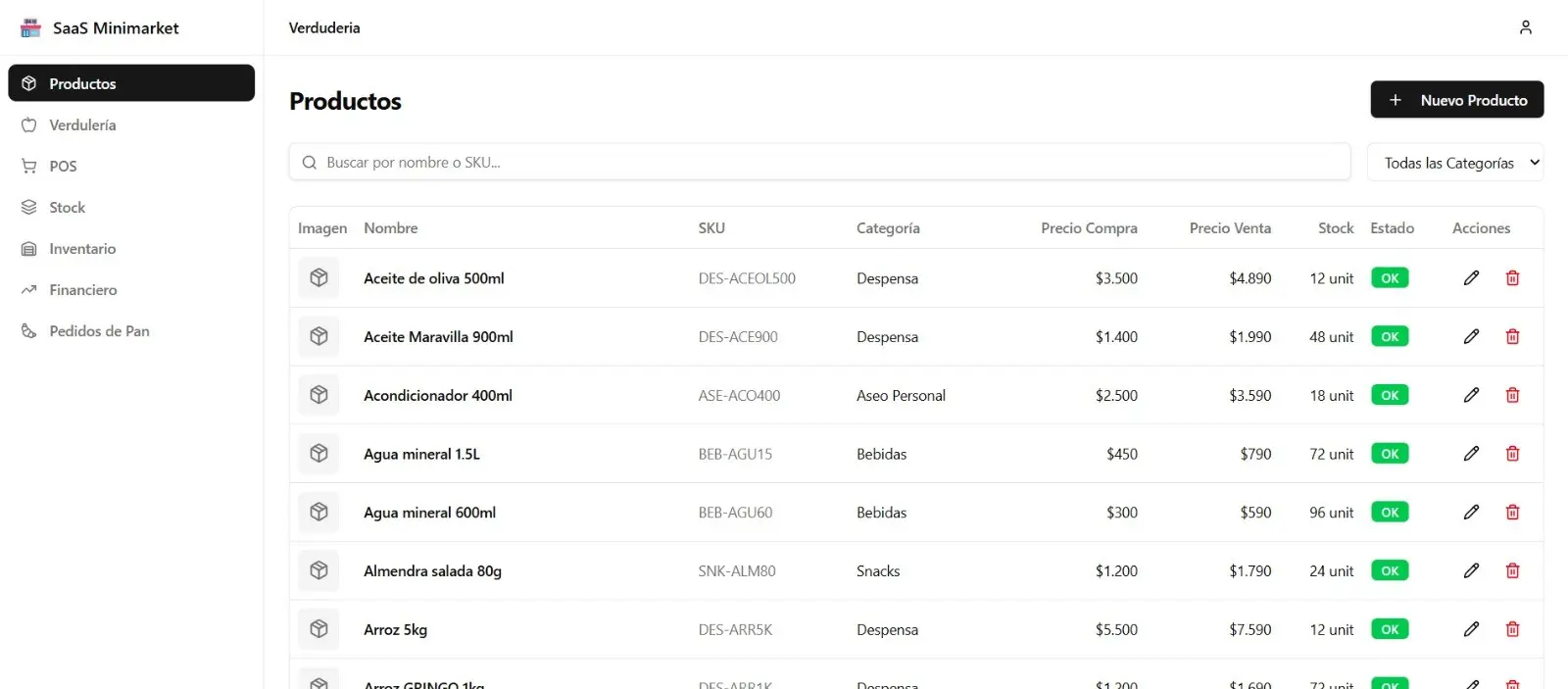Click the SKU column header
Image resolution: width=1568 pixels, height=689 pixels.
(711, 227)
